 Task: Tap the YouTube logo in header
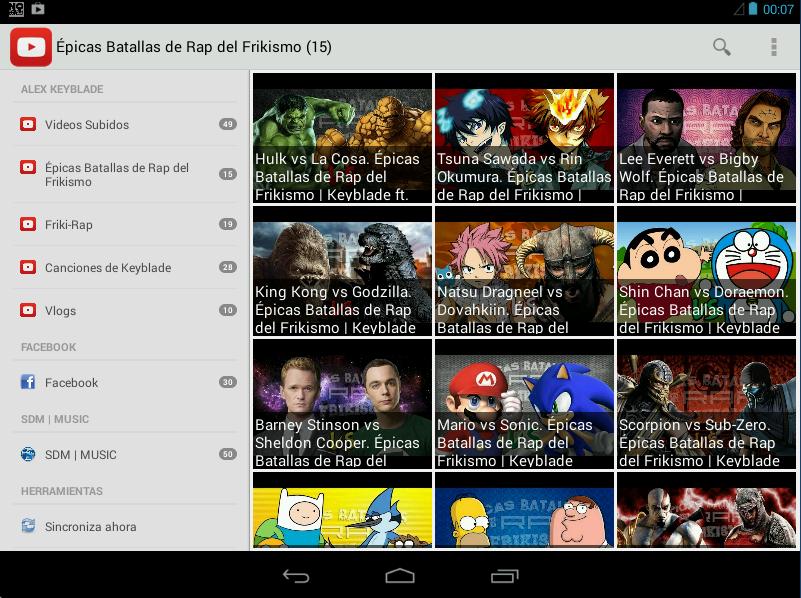click(x=31, y=47)
